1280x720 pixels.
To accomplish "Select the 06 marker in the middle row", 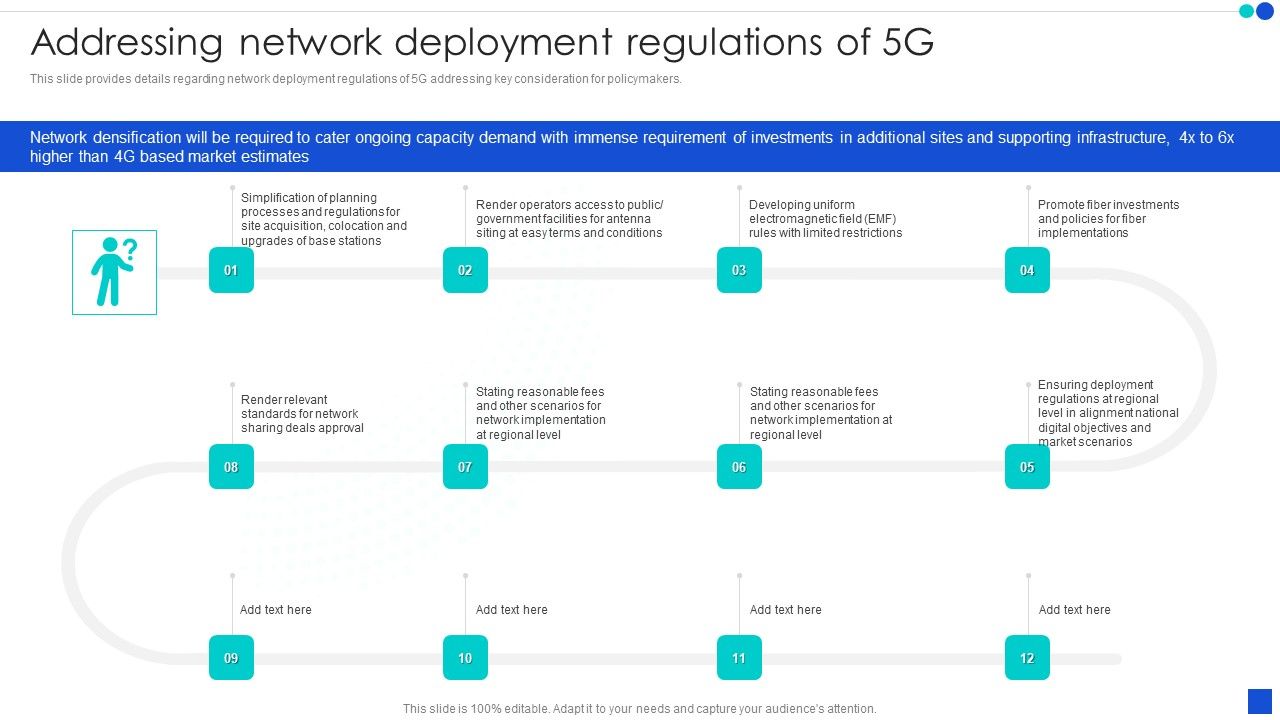I will [x=738, y=466].
